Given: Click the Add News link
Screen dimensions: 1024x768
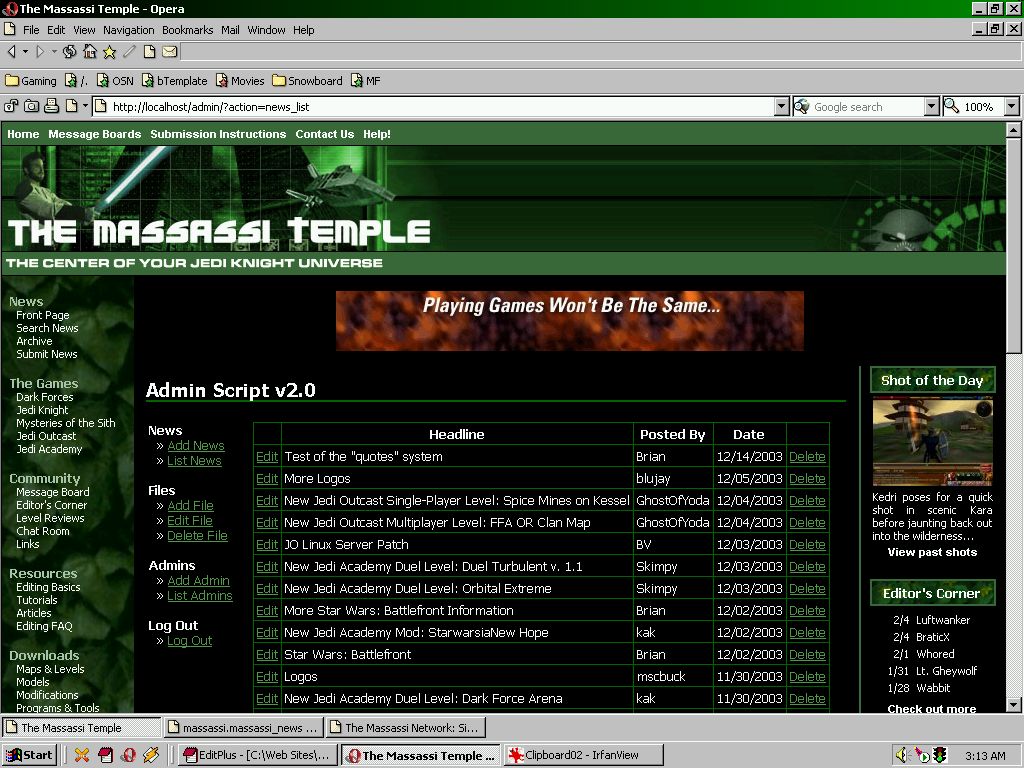Looking at the screenshot, I should click(x=196, y=445).
